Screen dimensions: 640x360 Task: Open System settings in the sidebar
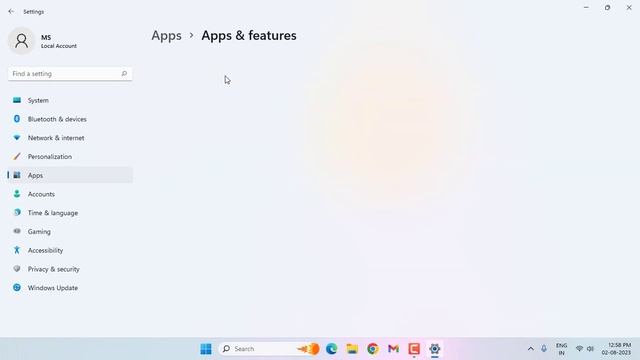[x=70, y=100]
